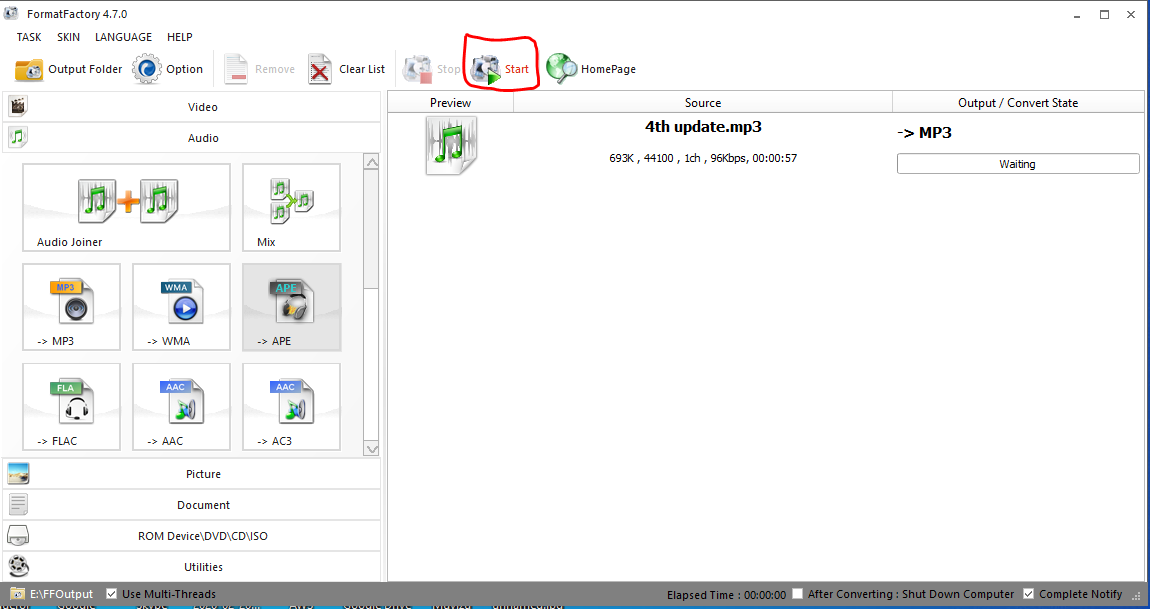Toggle the Complete Notify checkbox
The width and height of the screenshot is (1150, 609).
click(x=1029, y=594)
